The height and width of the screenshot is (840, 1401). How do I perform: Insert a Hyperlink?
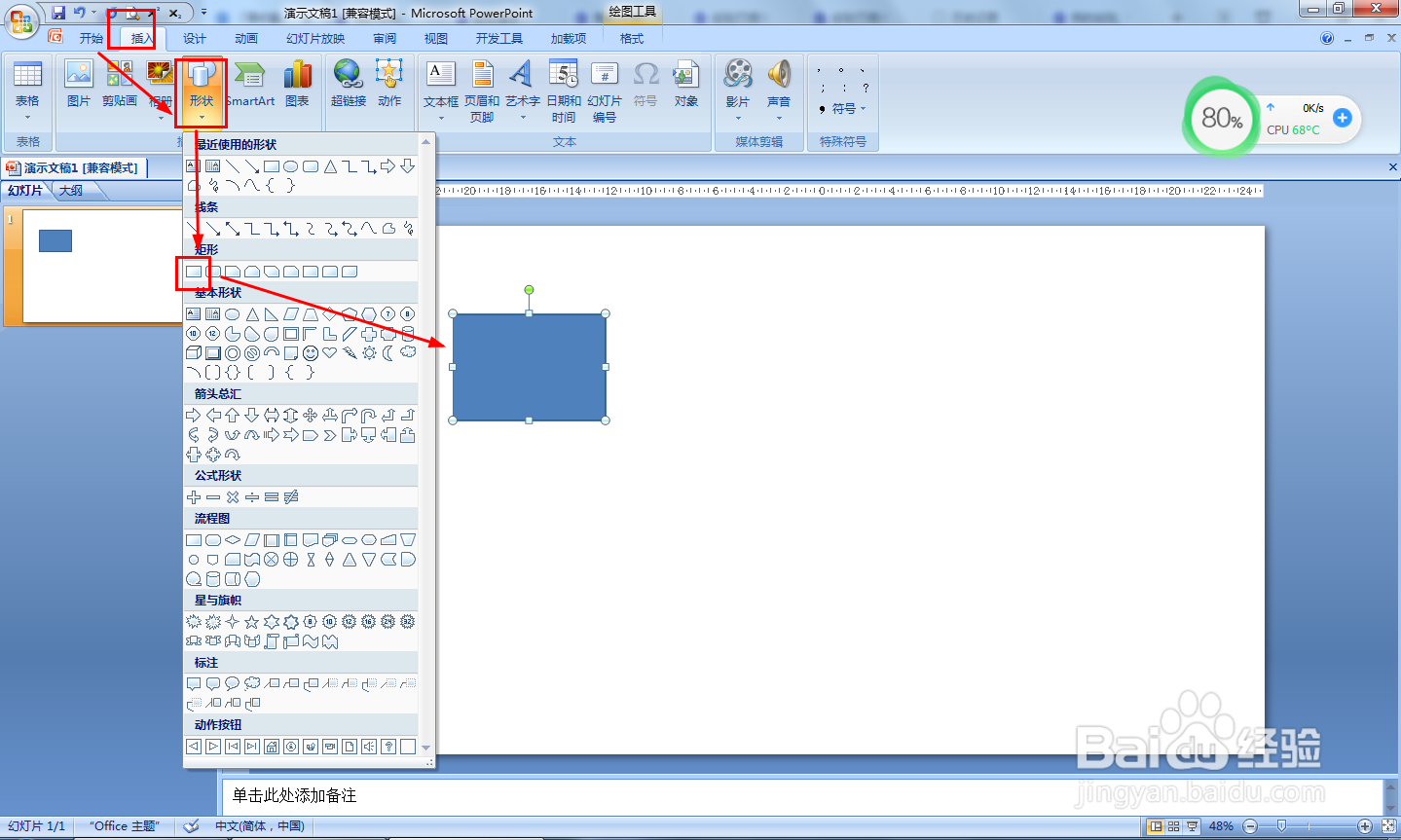[348, 84]
